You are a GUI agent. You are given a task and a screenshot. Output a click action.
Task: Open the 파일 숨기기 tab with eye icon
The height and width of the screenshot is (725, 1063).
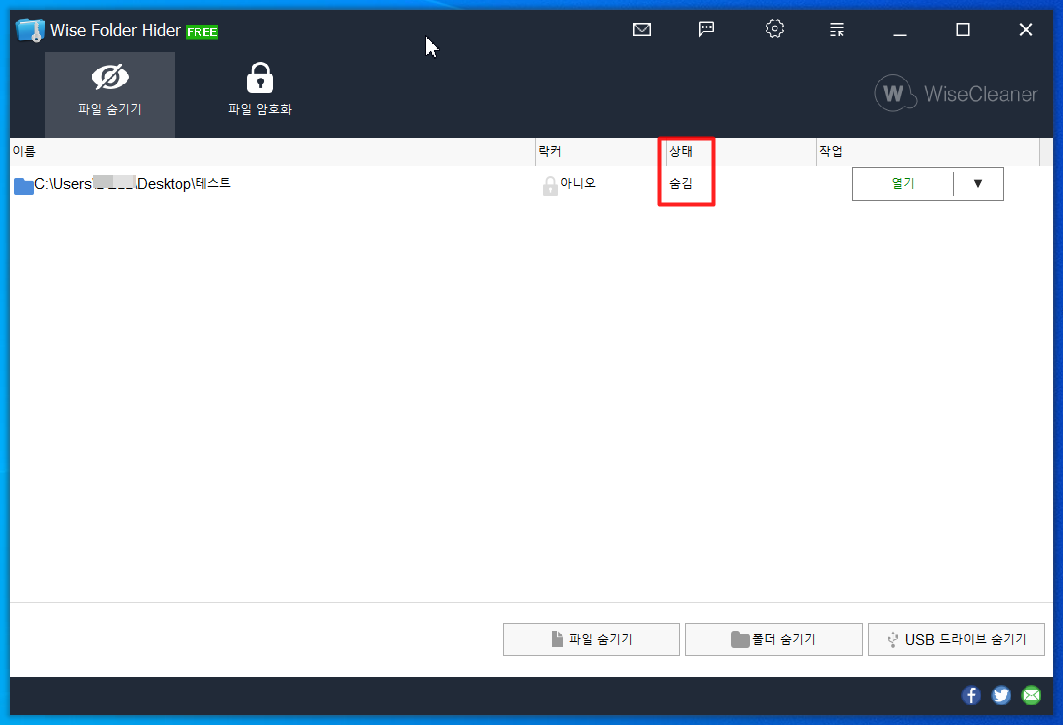(x=110, y=95)
